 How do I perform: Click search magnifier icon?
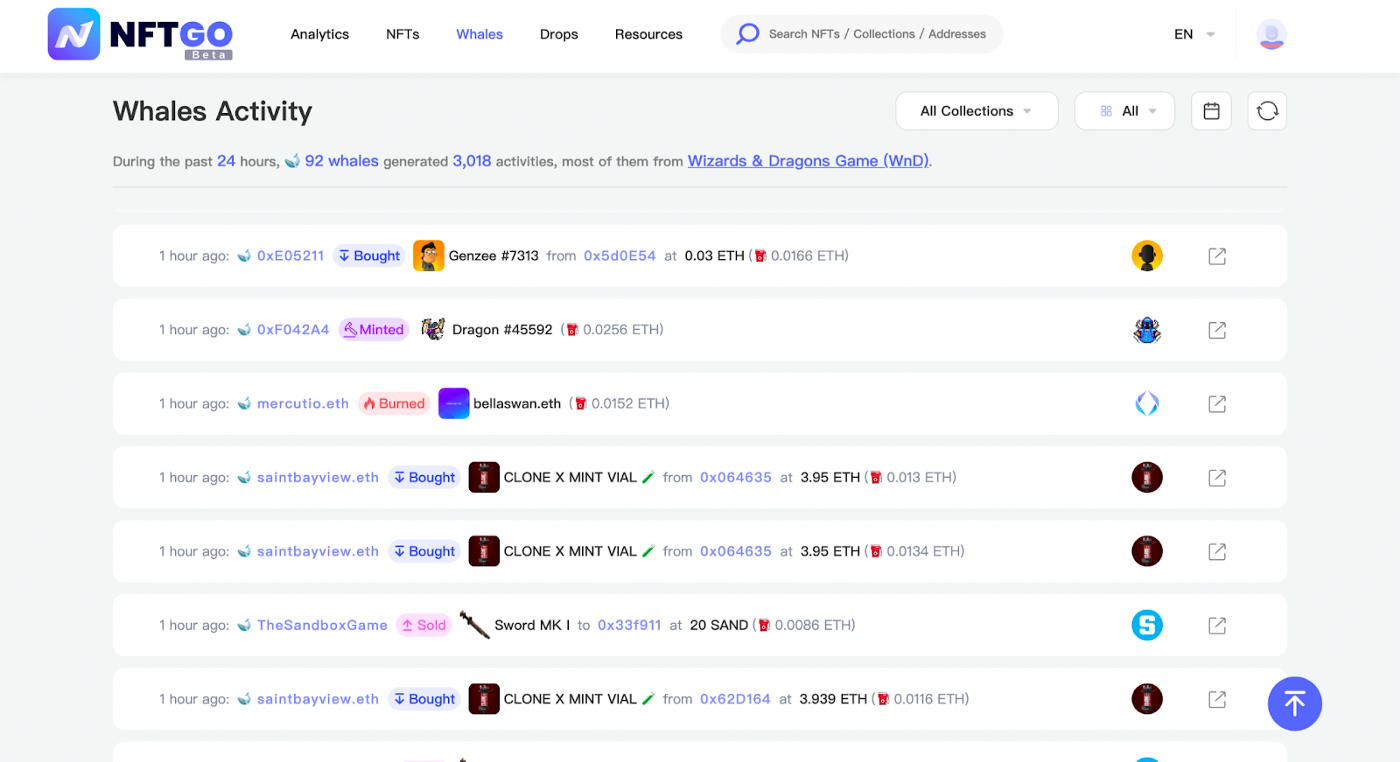click(x=748, y=34)
